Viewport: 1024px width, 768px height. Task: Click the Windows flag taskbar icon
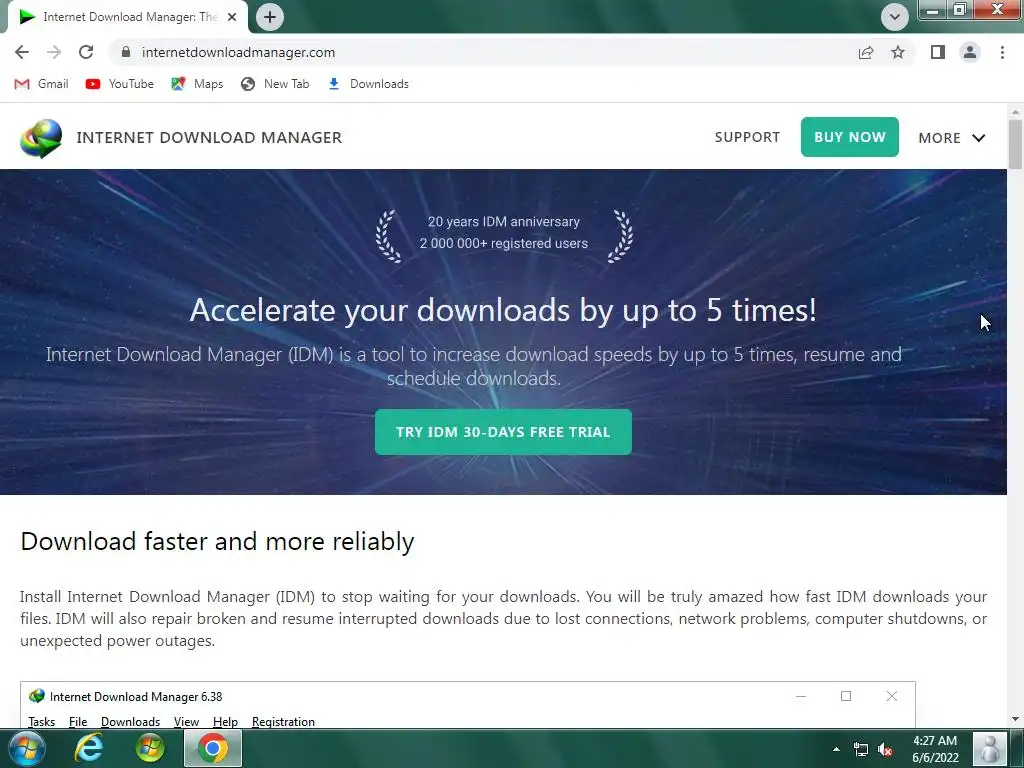[x=150, y=748]
